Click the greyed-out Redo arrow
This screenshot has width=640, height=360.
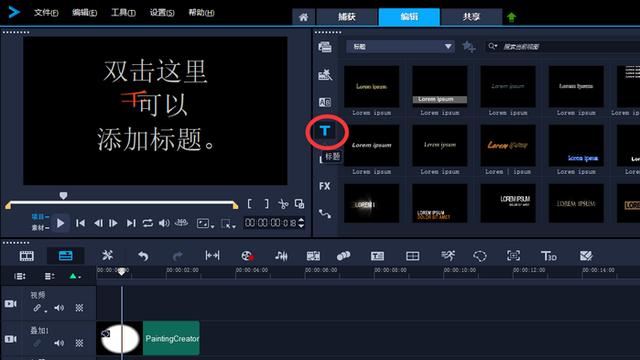point(178,256)
